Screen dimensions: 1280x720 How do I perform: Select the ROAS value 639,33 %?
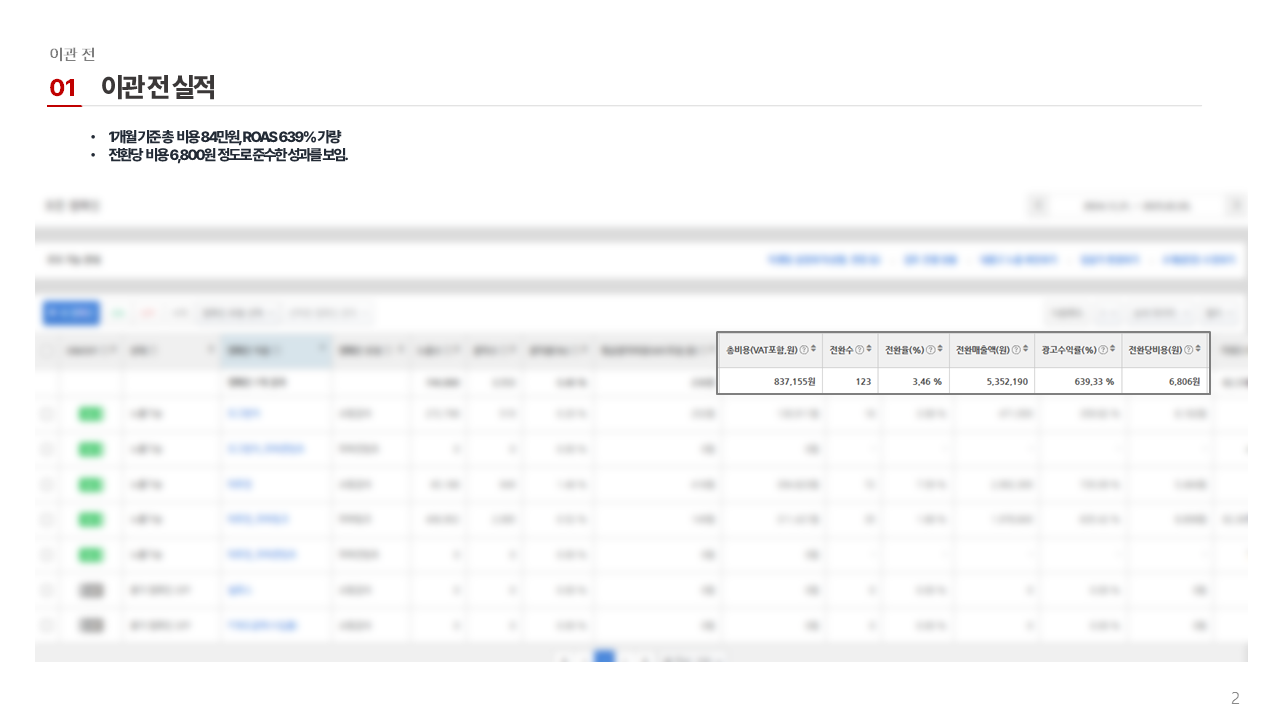tap(1094, 381)
